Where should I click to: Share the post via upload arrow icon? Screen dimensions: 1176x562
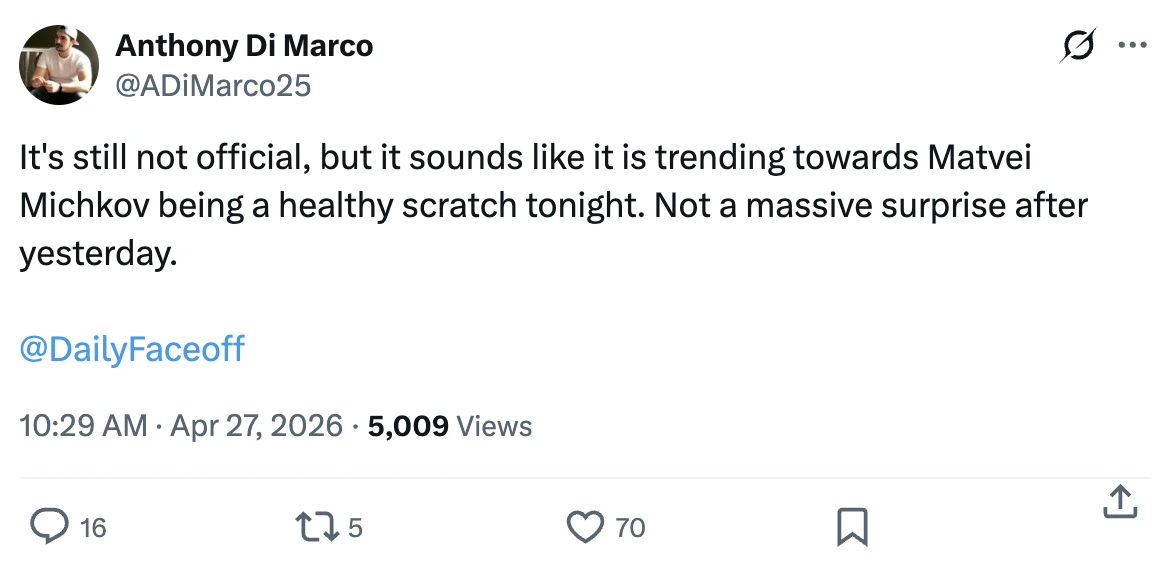(1119, 503)
